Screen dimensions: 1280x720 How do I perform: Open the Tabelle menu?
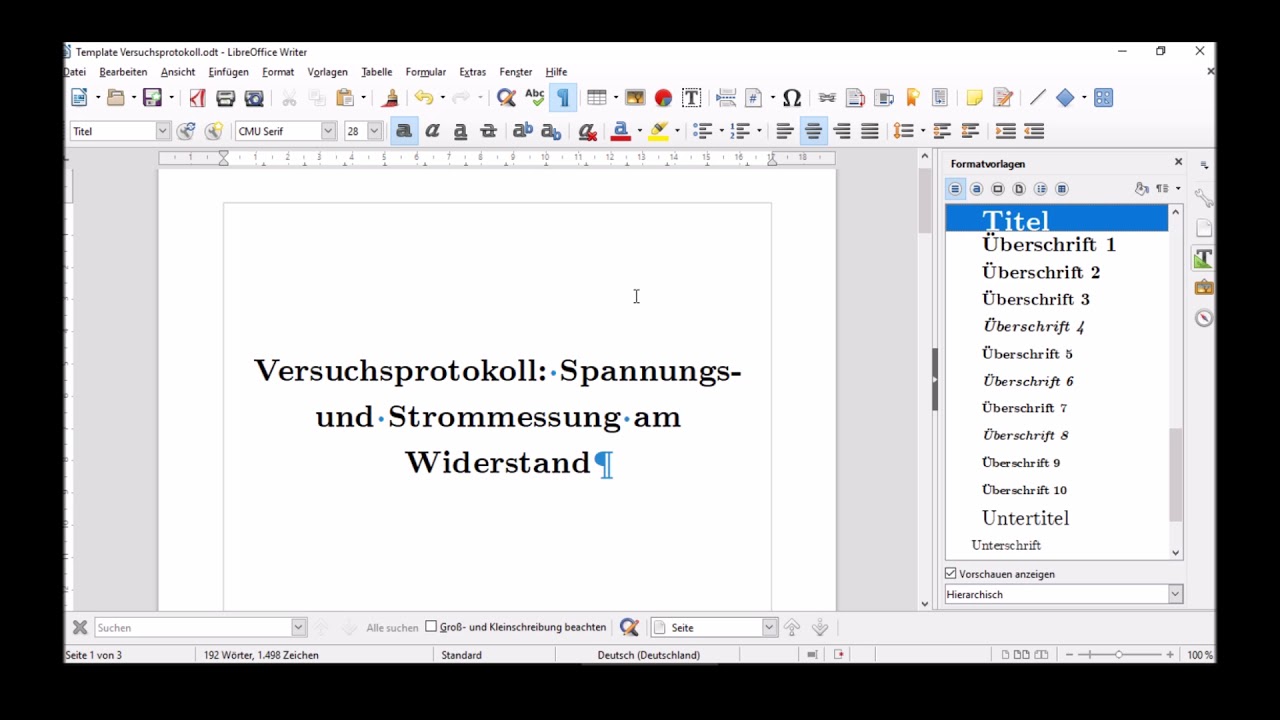(377, 72)
